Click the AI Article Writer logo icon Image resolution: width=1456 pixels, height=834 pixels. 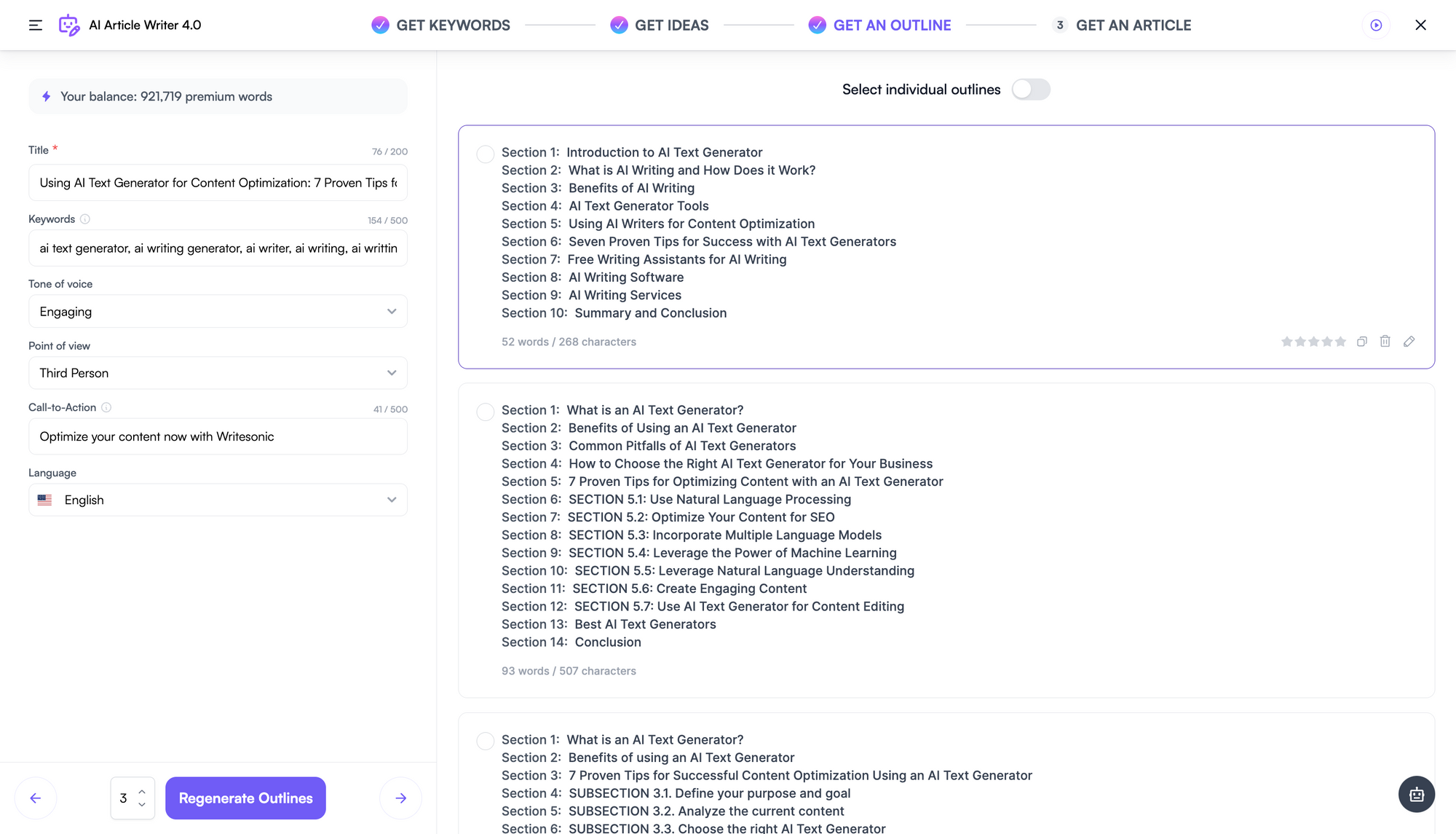point(69,25)
